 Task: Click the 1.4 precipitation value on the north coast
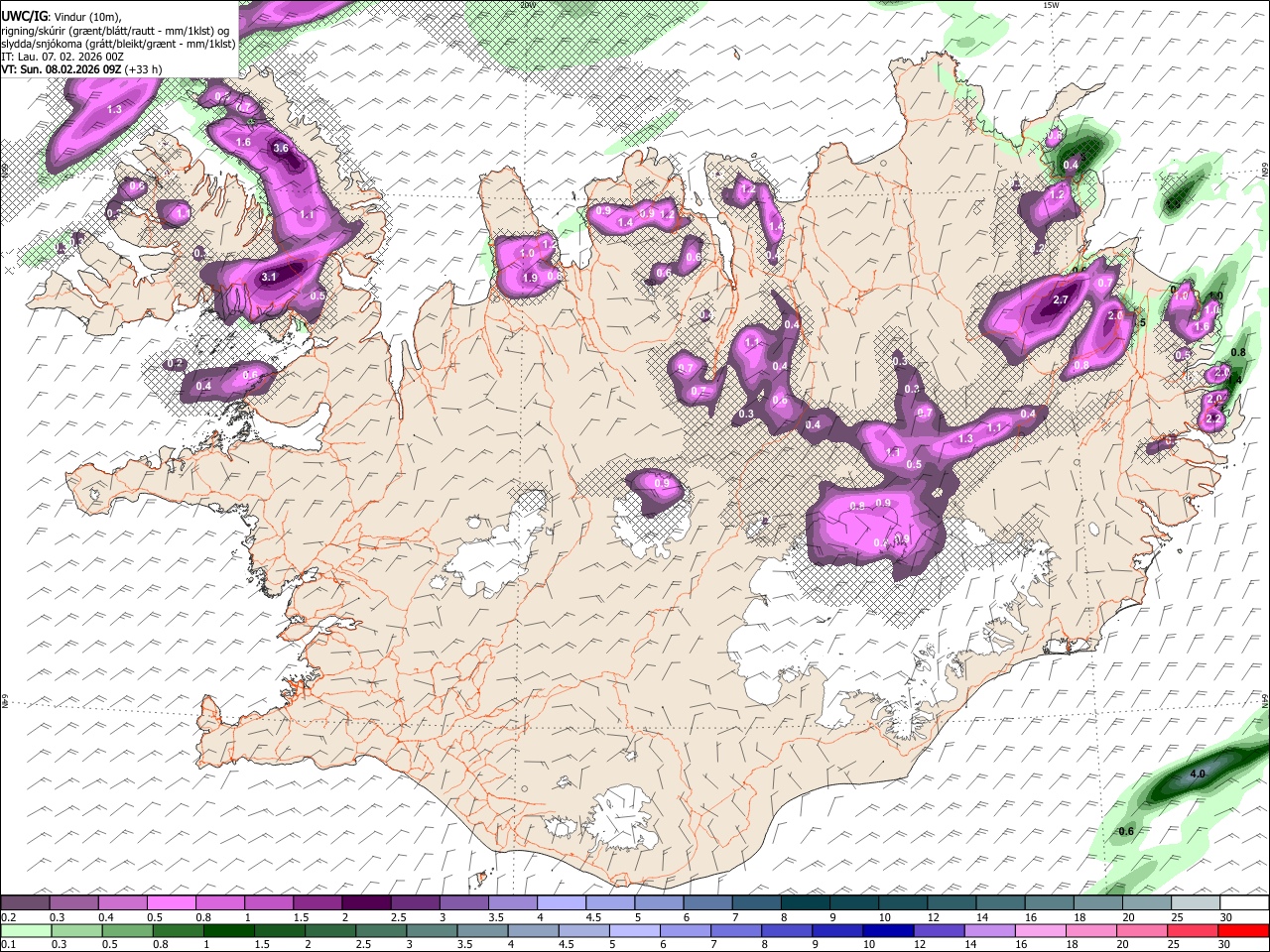(625, 223)
